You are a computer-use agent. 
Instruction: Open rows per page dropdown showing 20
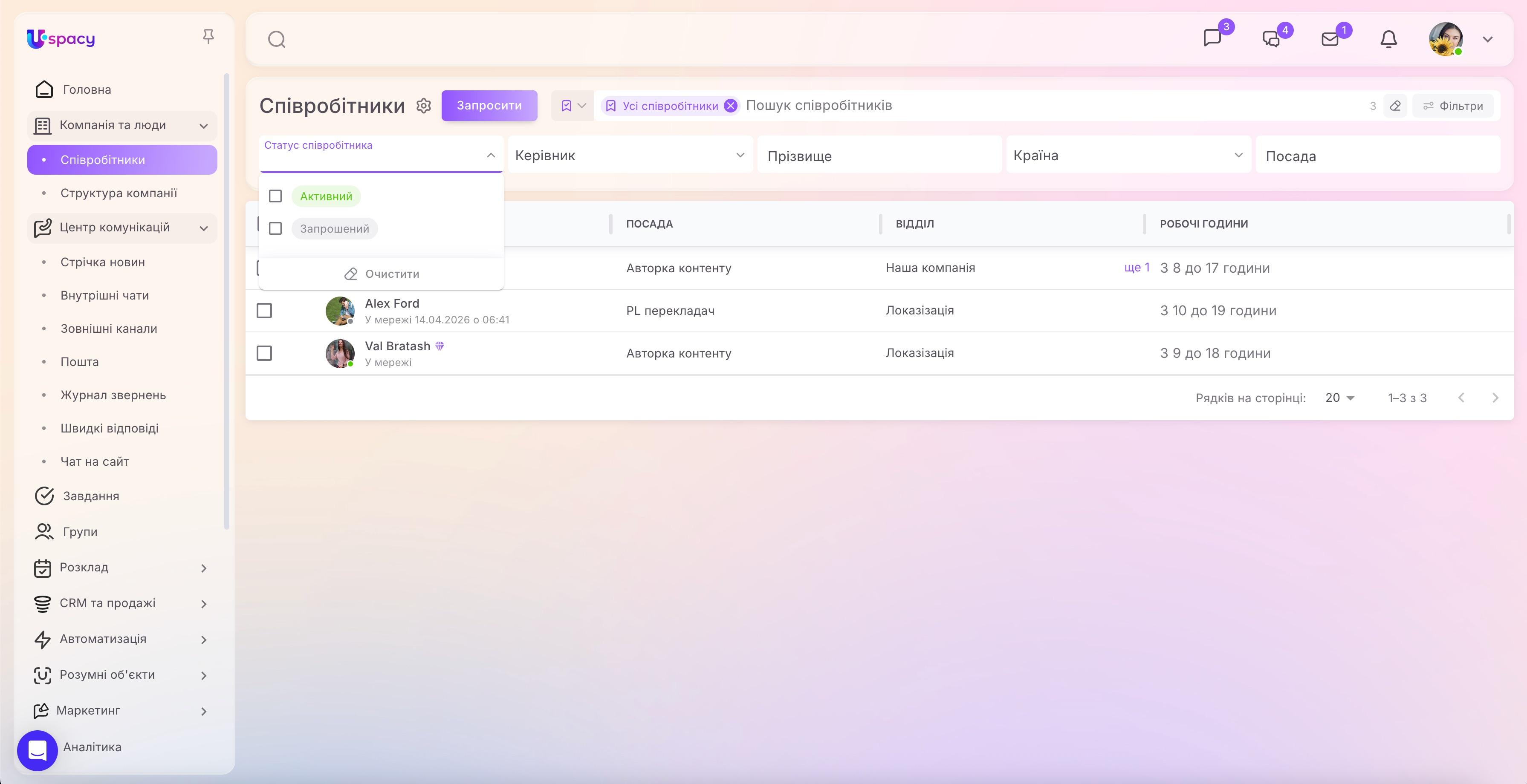click(1340, 398)
